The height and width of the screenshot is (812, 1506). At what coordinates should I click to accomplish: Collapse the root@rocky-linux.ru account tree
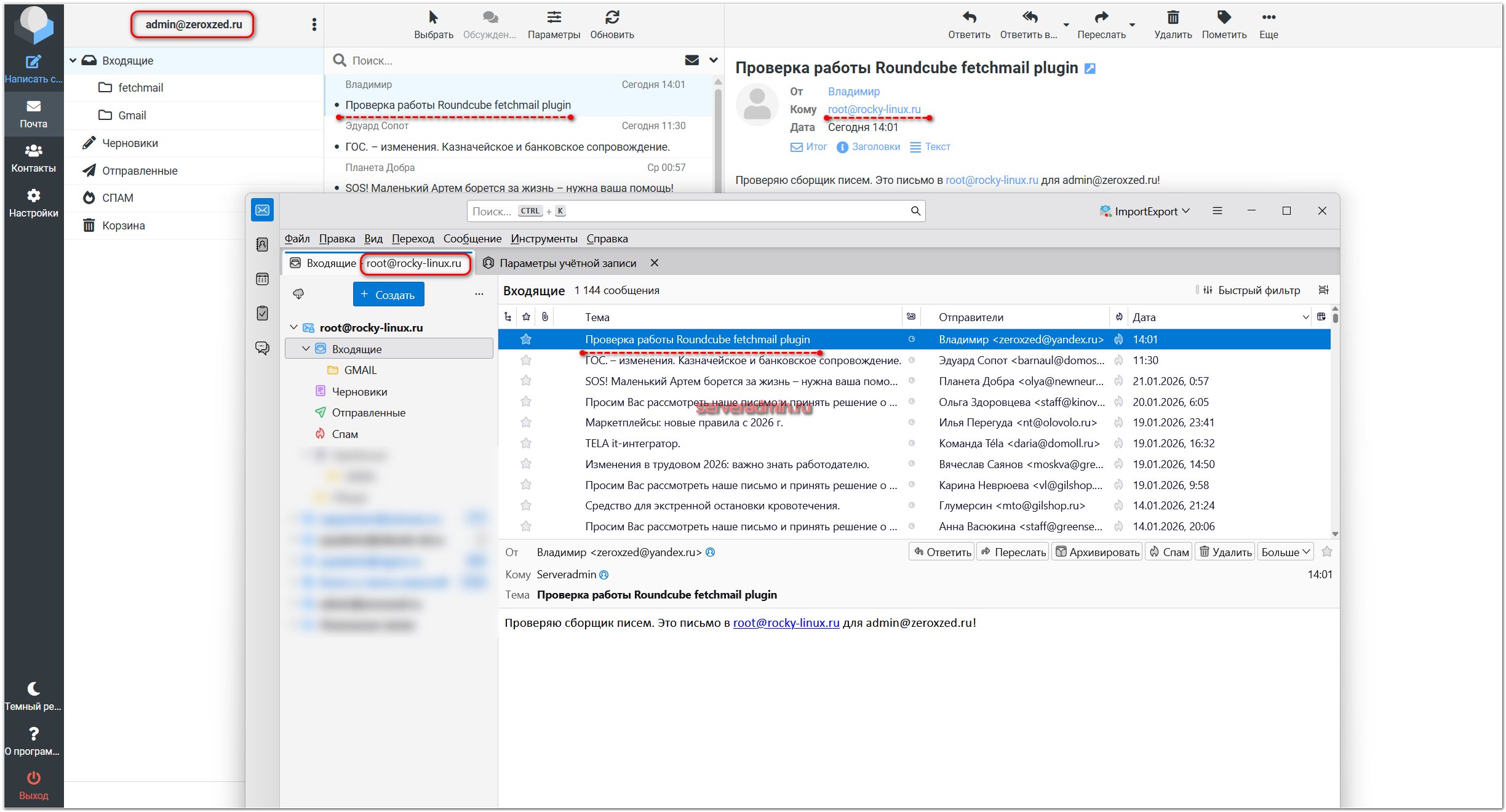(294, 328)
